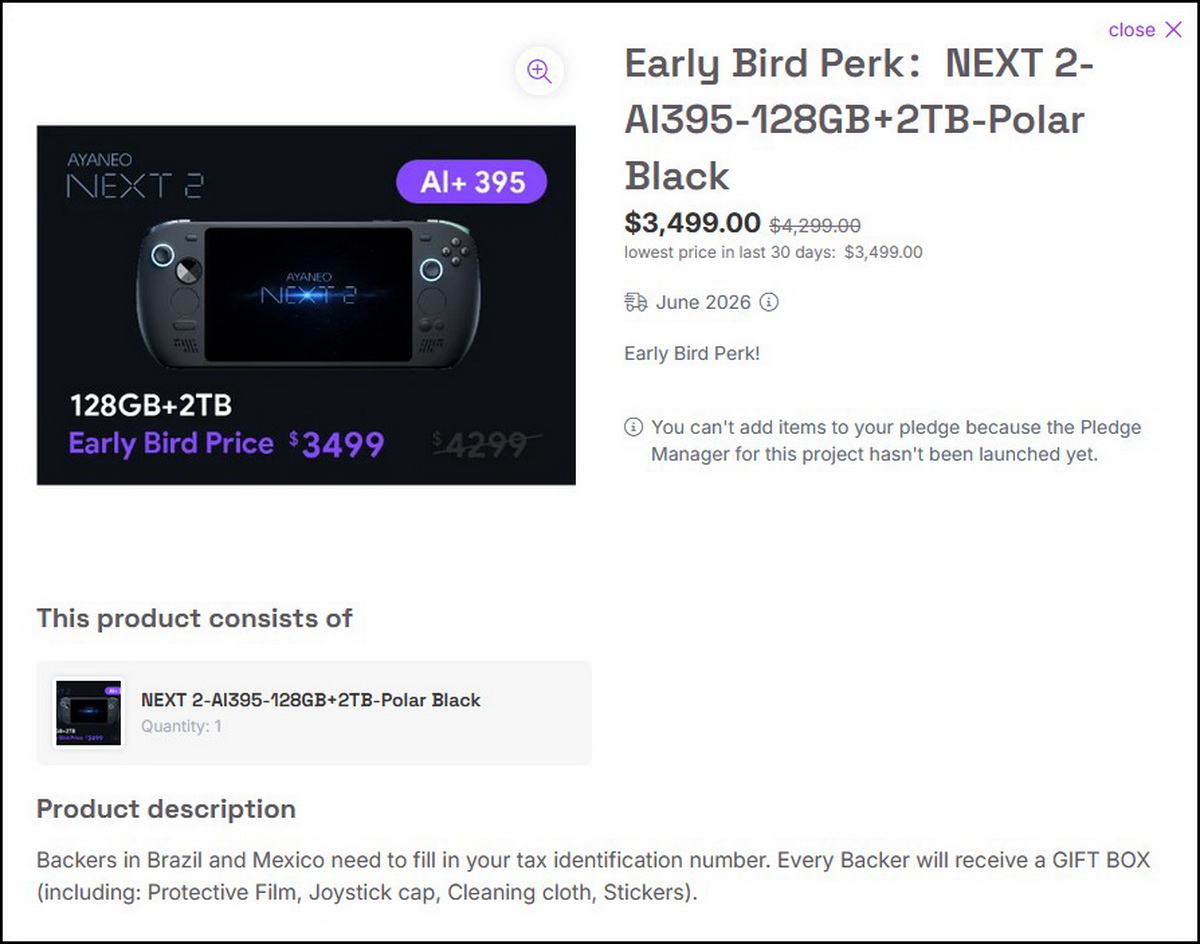Click the Early Bird Price $3499 text on the image

point(226,444)
